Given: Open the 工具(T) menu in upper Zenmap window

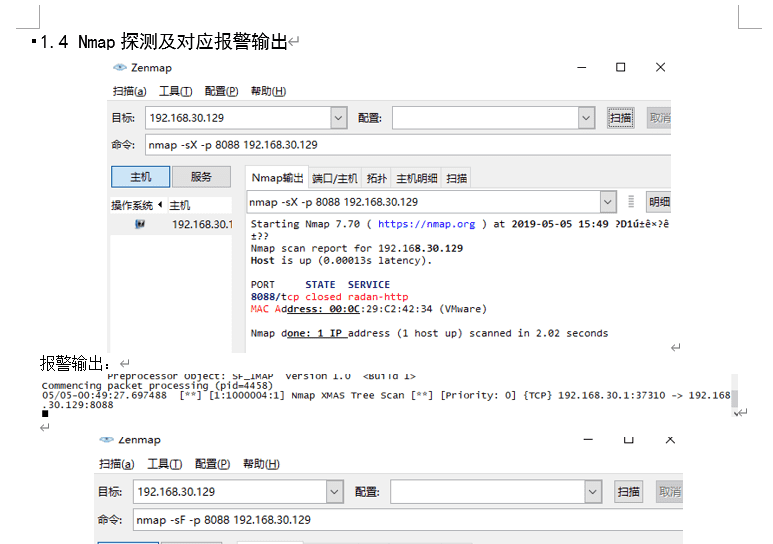Looking at the screenshot, I should [x=175, y=91].
